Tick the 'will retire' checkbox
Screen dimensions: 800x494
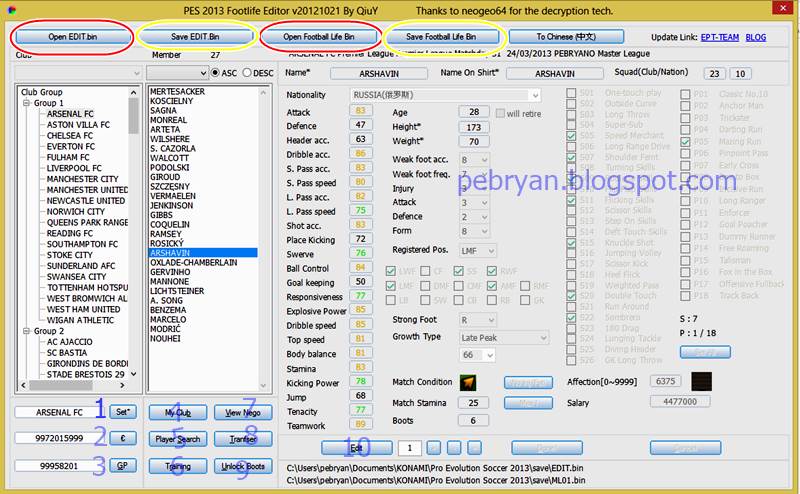click(x=500, y=113)
